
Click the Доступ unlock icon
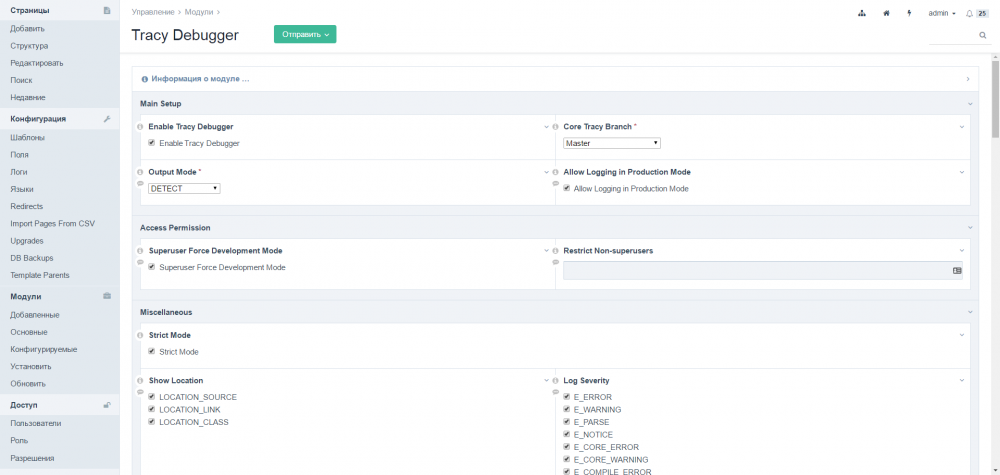(x=107, y=405)
